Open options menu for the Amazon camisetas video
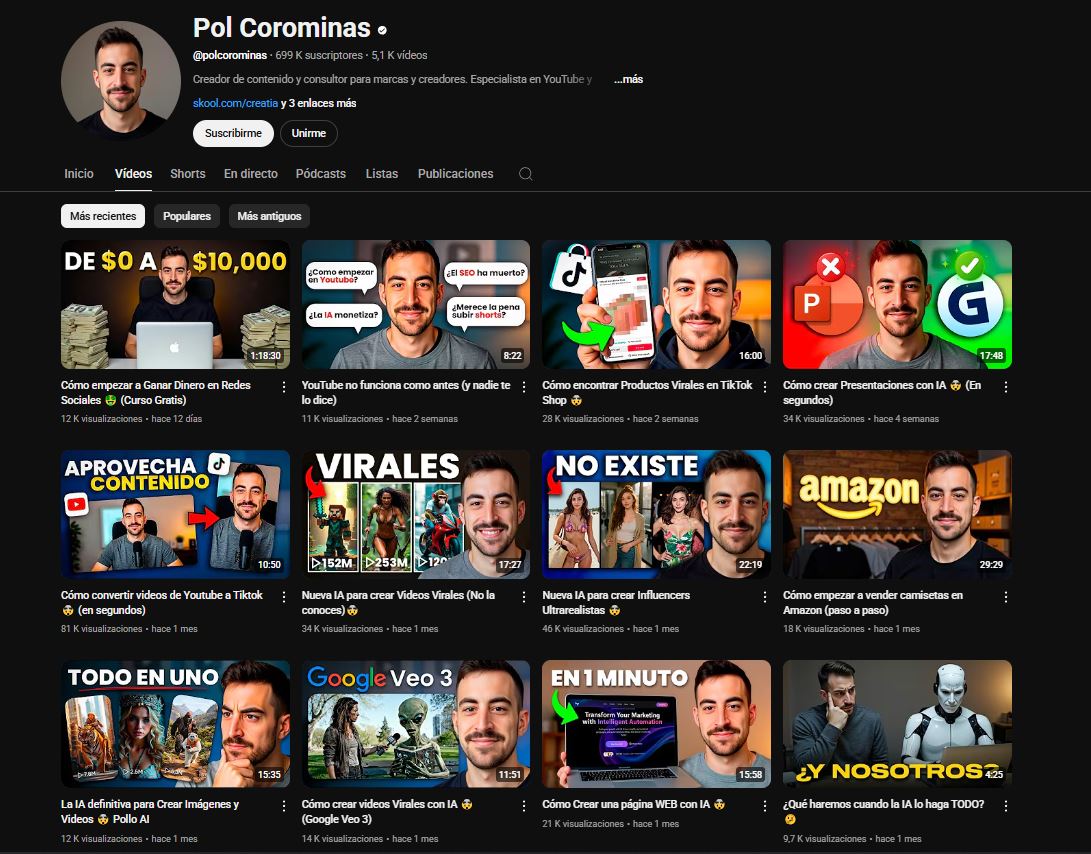This screenshot has width=1091, height=854. pyautogui.click(x=1004, y=598)
